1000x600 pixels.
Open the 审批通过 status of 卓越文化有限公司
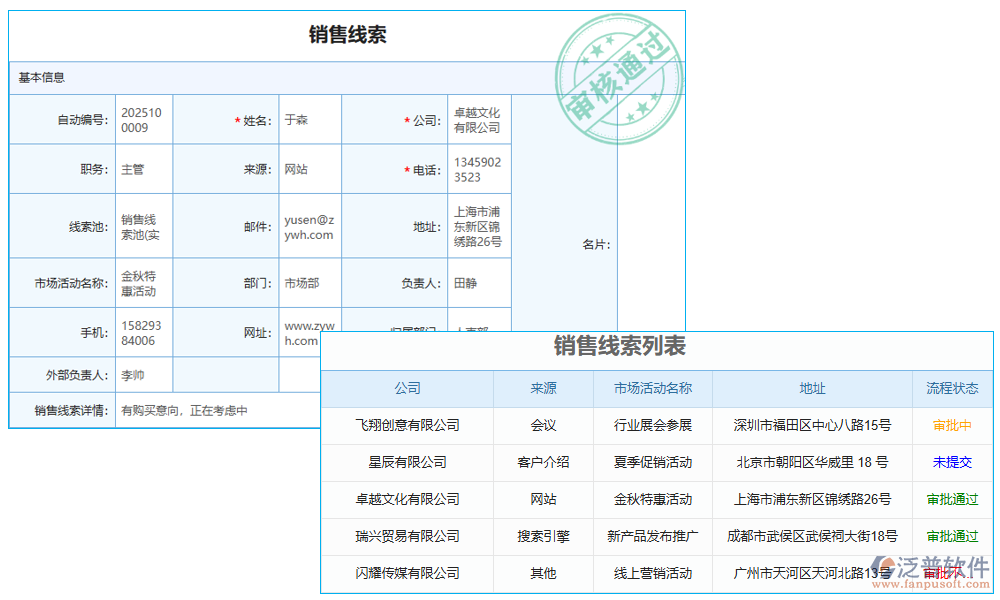[952, 499]
